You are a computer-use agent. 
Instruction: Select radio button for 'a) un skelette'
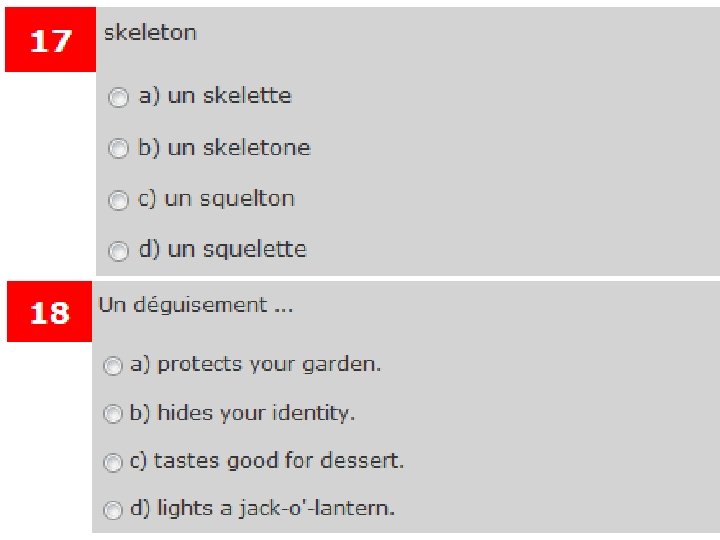[x=119, y=97]
